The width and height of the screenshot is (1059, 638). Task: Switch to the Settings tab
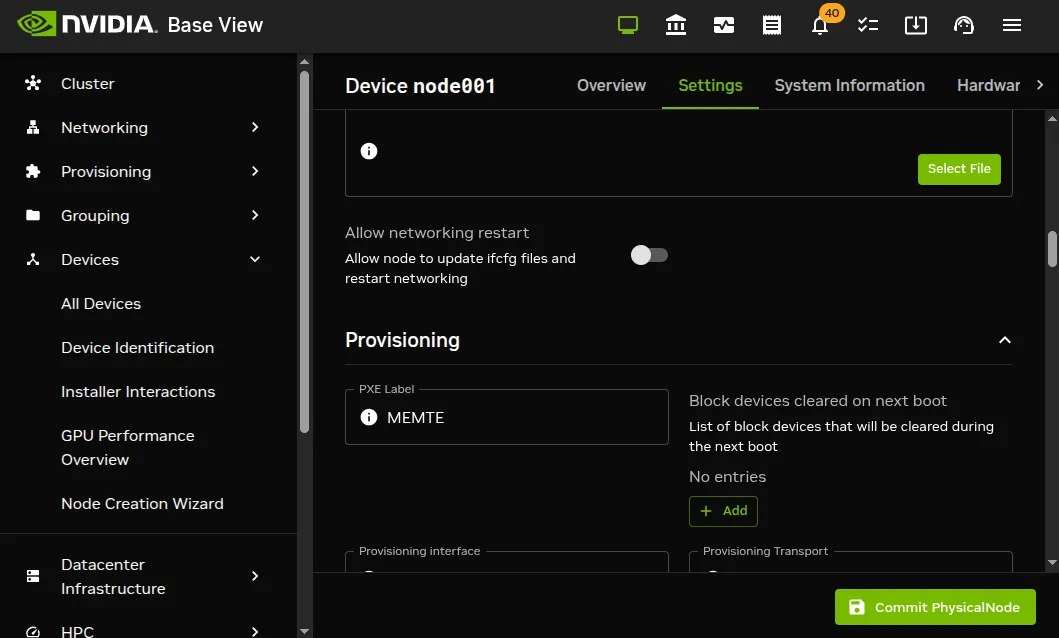pos(711,85)
